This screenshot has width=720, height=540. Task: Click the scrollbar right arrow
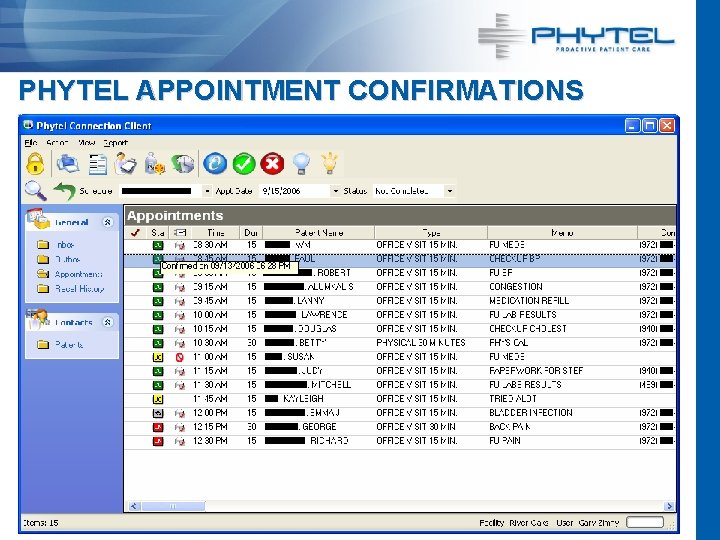click(669, 506)
